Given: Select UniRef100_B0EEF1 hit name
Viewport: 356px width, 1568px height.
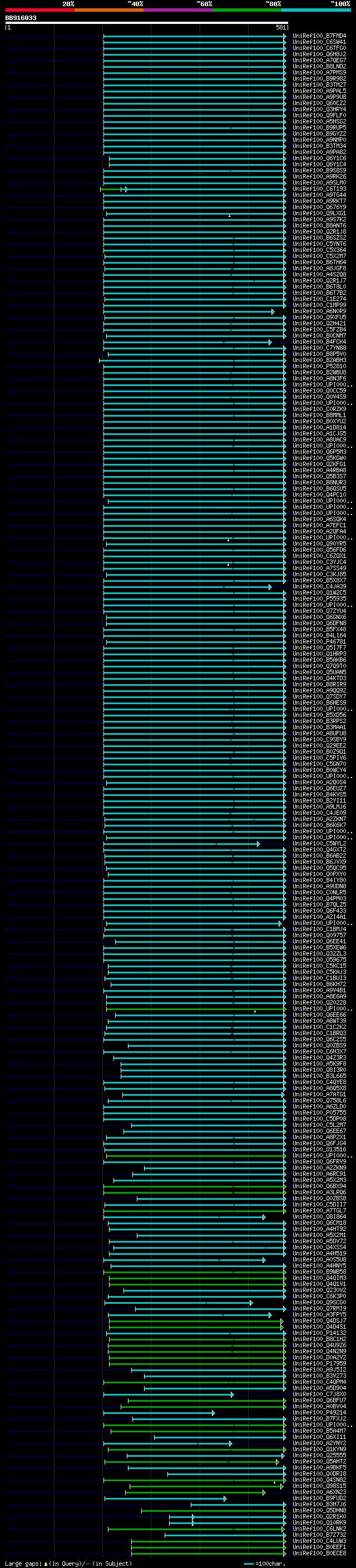Looking at the screenshot, I should 319,1547.
